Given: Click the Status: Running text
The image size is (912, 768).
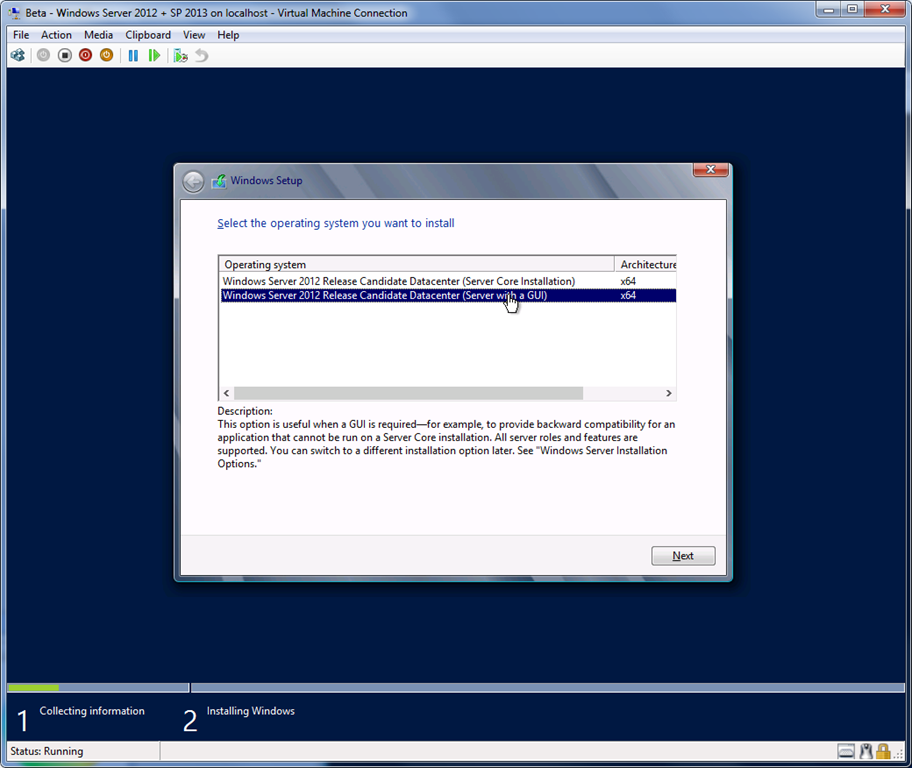Looking at the screenshot, I should 47,751.
